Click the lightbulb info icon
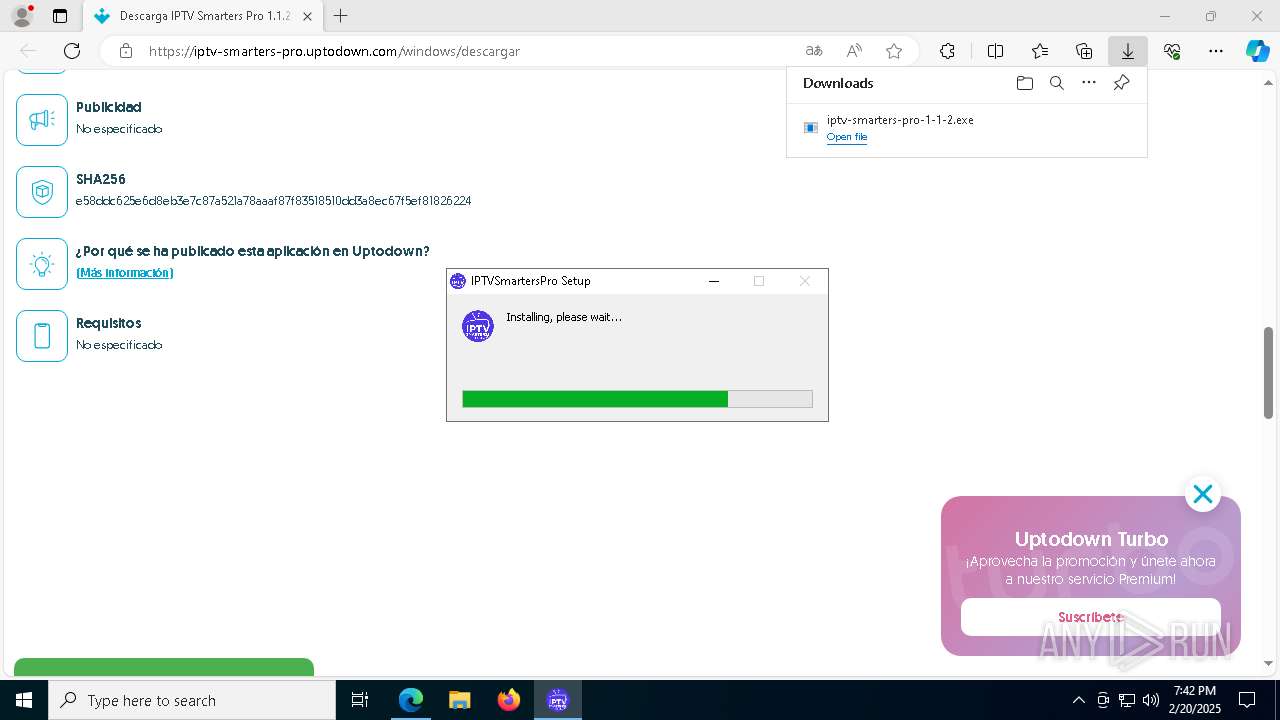The height and width of the screenshot is (720, 1280). 42,264
